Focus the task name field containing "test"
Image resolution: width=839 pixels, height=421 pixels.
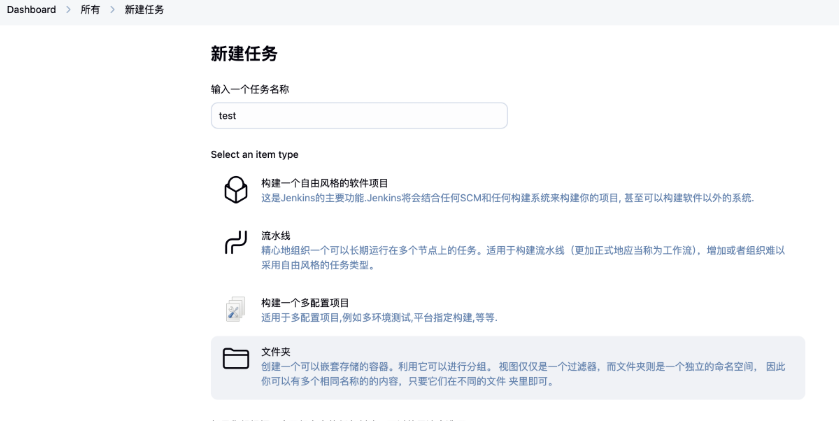pyautogui.click(x=359, y=115)
